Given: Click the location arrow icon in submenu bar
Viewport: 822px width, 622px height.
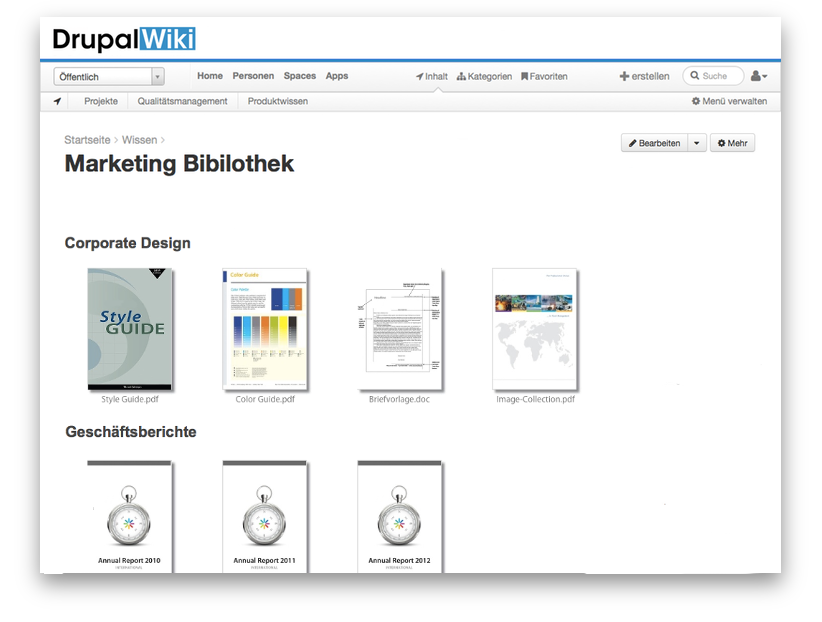Looking at the screenshot, I should [58, 101].
